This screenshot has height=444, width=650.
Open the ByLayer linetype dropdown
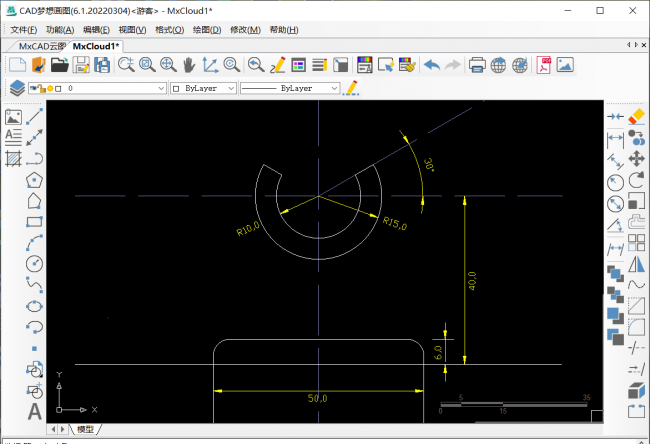(x=290, y=88)
